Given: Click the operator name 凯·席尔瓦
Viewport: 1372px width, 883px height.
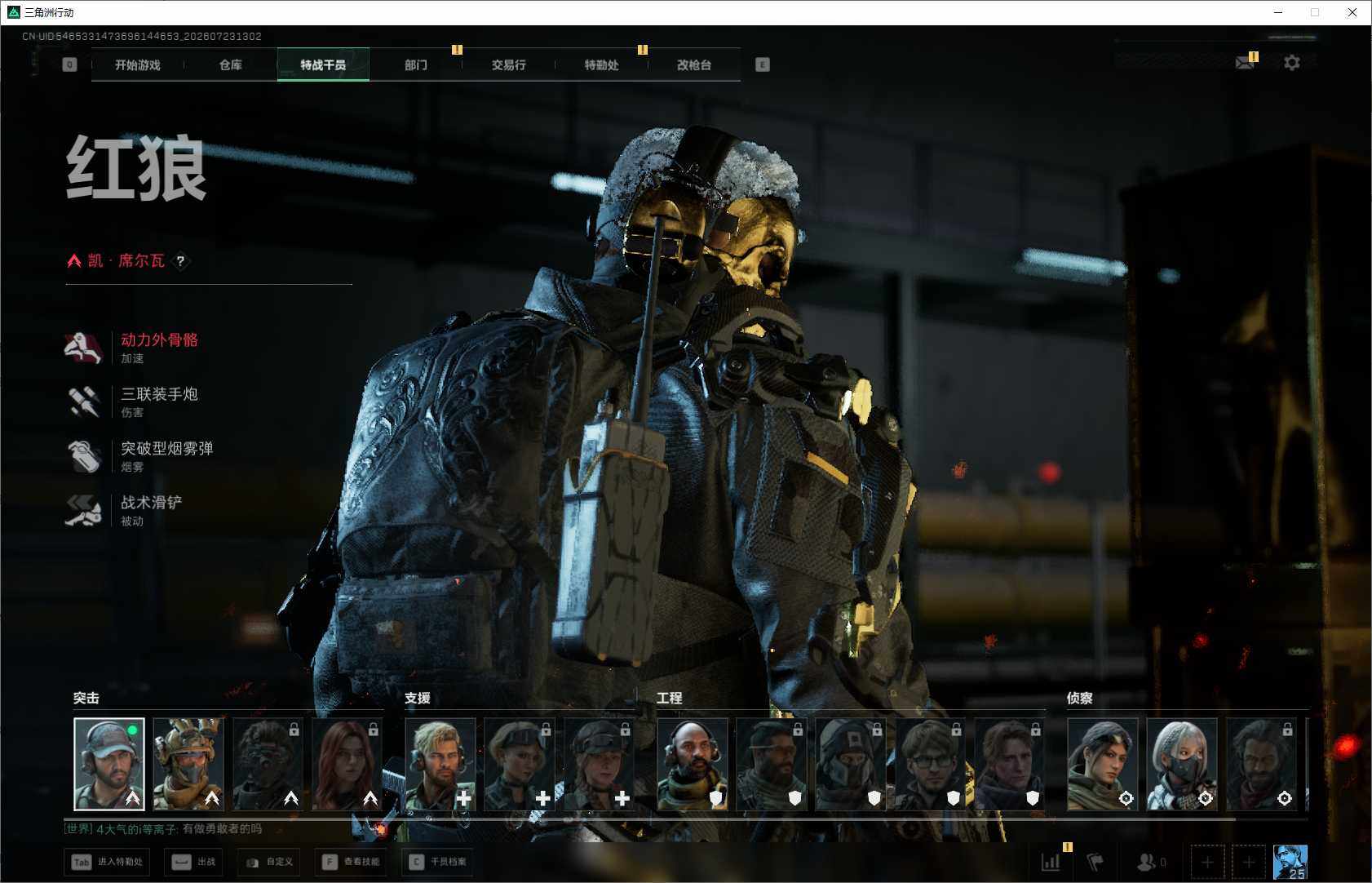Looking at the screenshot, I should pyautogui.click(x=126, y=261).
